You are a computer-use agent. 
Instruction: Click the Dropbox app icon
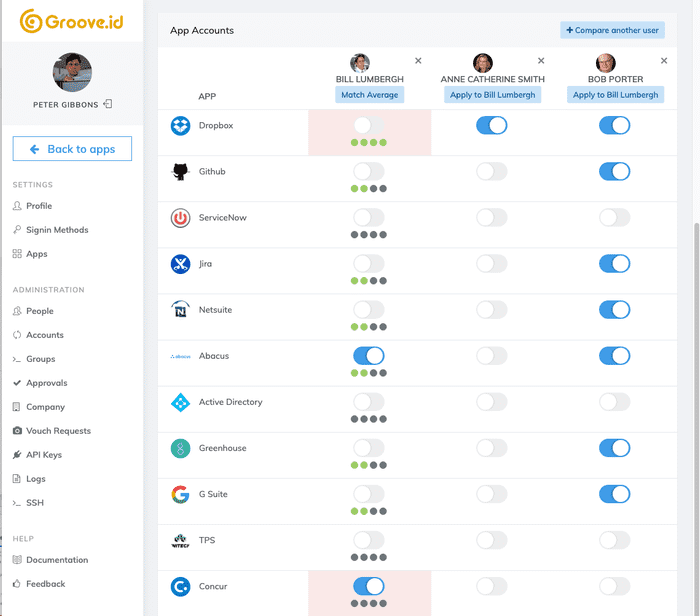pos(180,126)
